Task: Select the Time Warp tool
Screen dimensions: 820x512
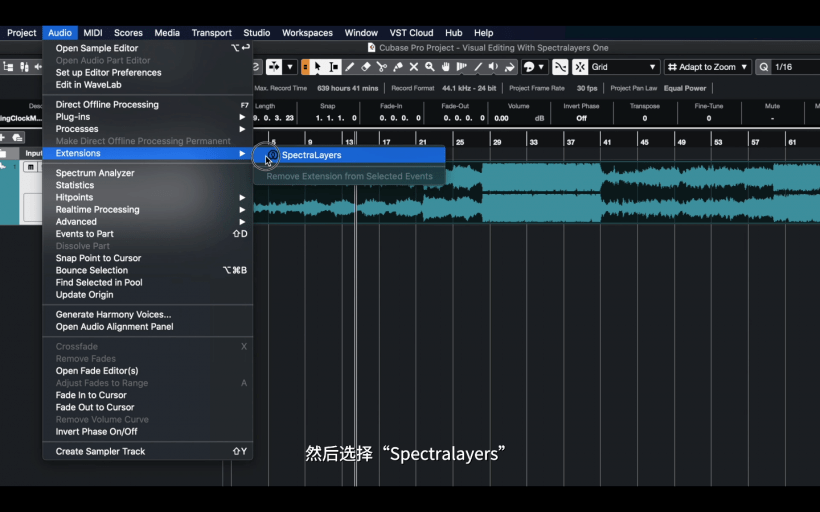Action: [x=462, y=67]
